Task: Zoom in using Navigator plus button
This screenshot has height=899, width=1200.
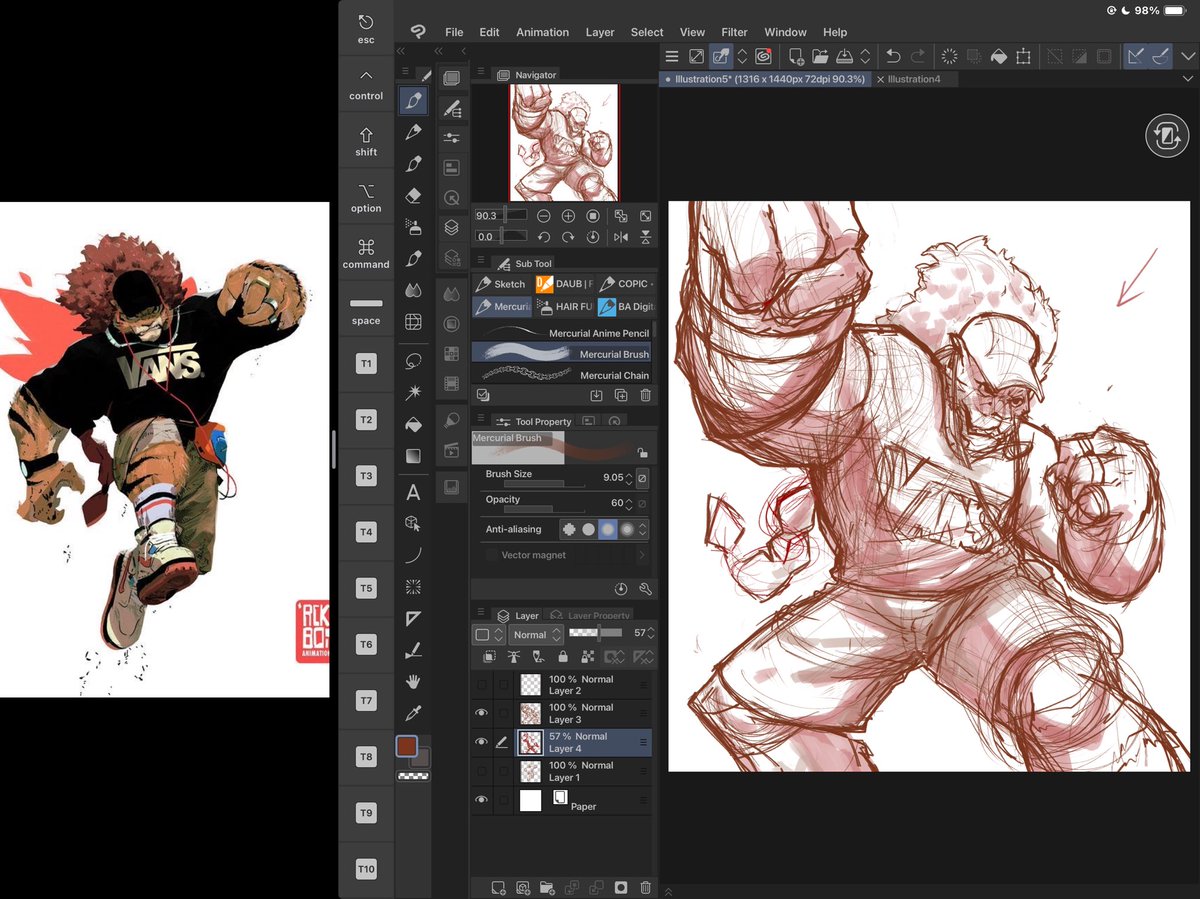Action: point(568,216)
